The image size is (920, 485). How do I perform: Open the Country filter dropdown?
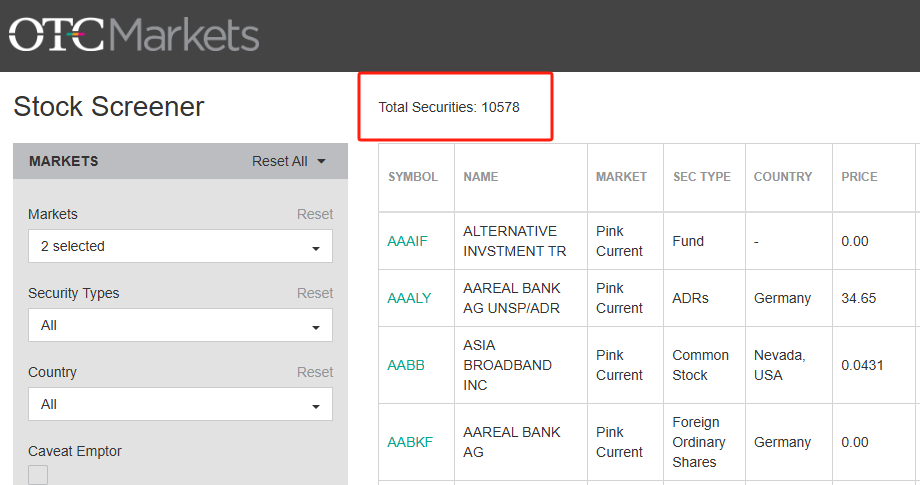tap(180, 404)
